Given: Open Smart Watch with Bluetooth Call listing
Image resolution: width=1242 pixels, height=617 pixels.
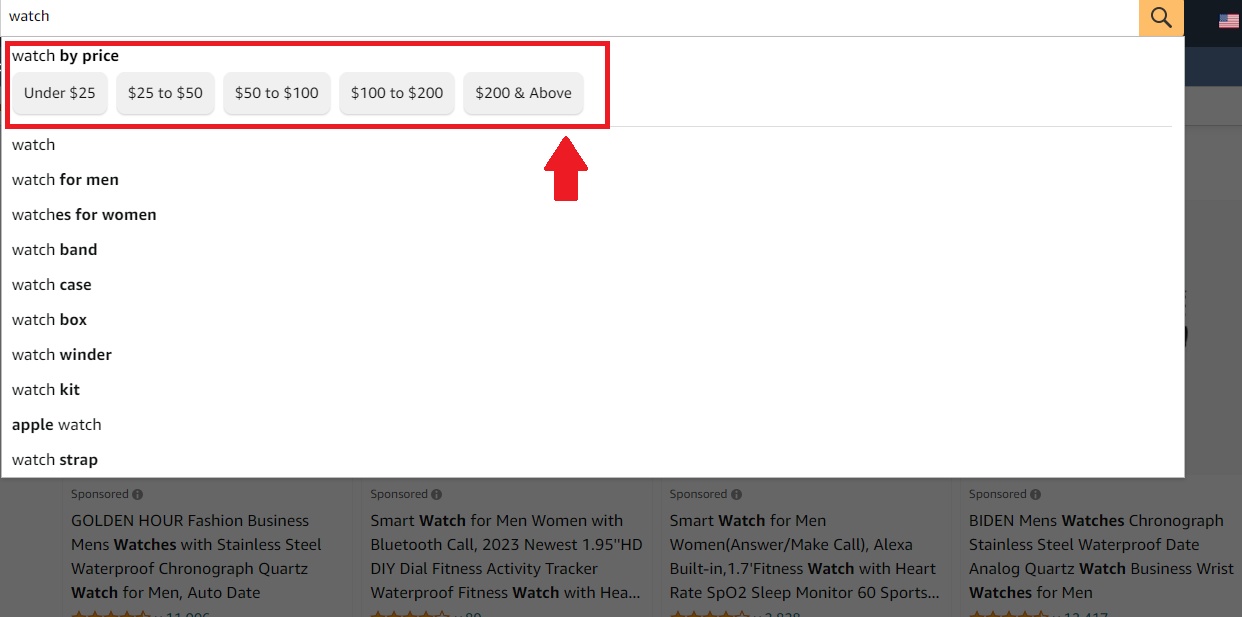Looking at the screenshot, I should coord(506,557).
